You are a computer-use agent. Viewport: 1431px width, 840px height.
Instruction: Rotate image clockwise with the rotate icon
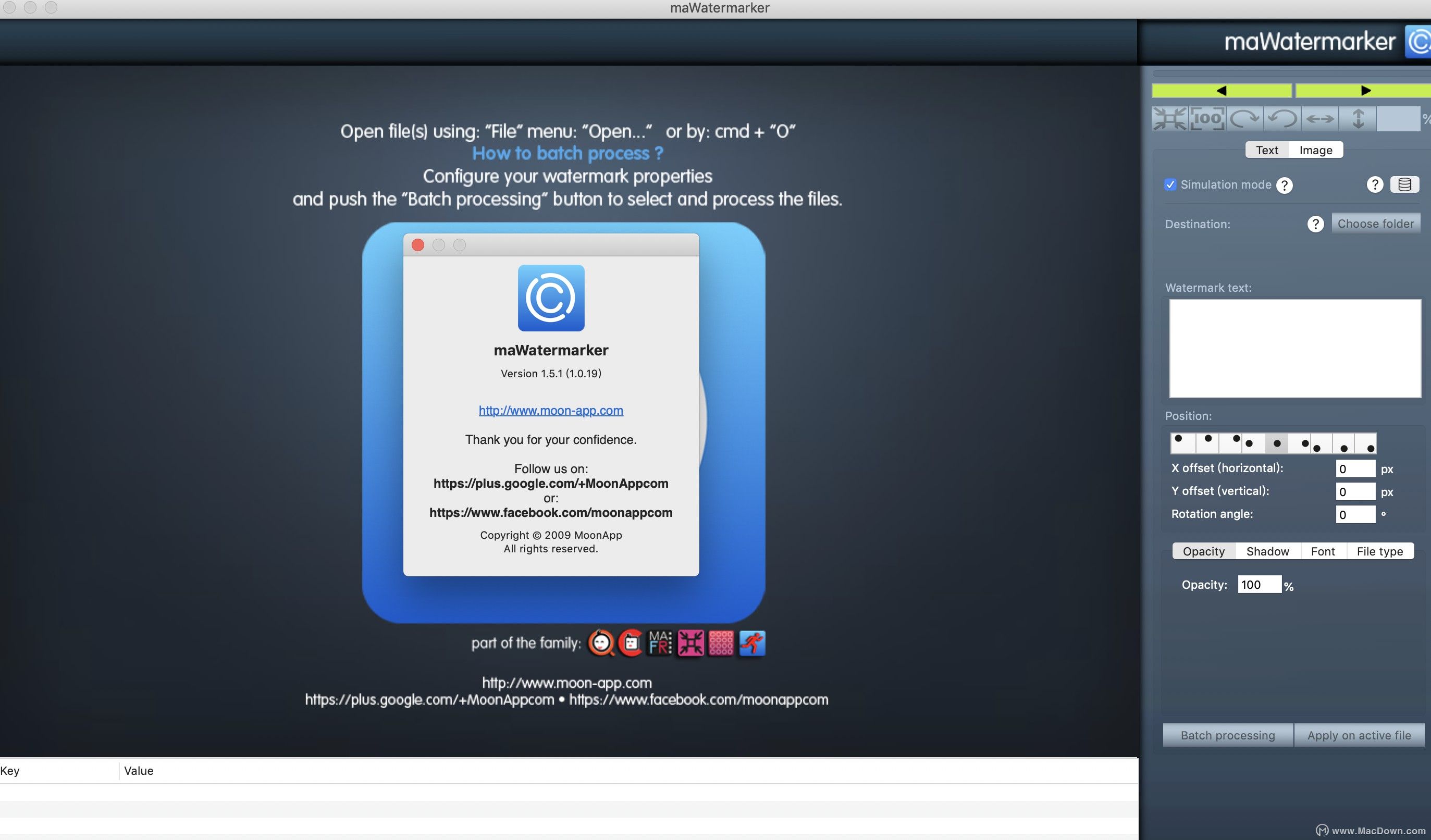click(x=1245, y=119)
